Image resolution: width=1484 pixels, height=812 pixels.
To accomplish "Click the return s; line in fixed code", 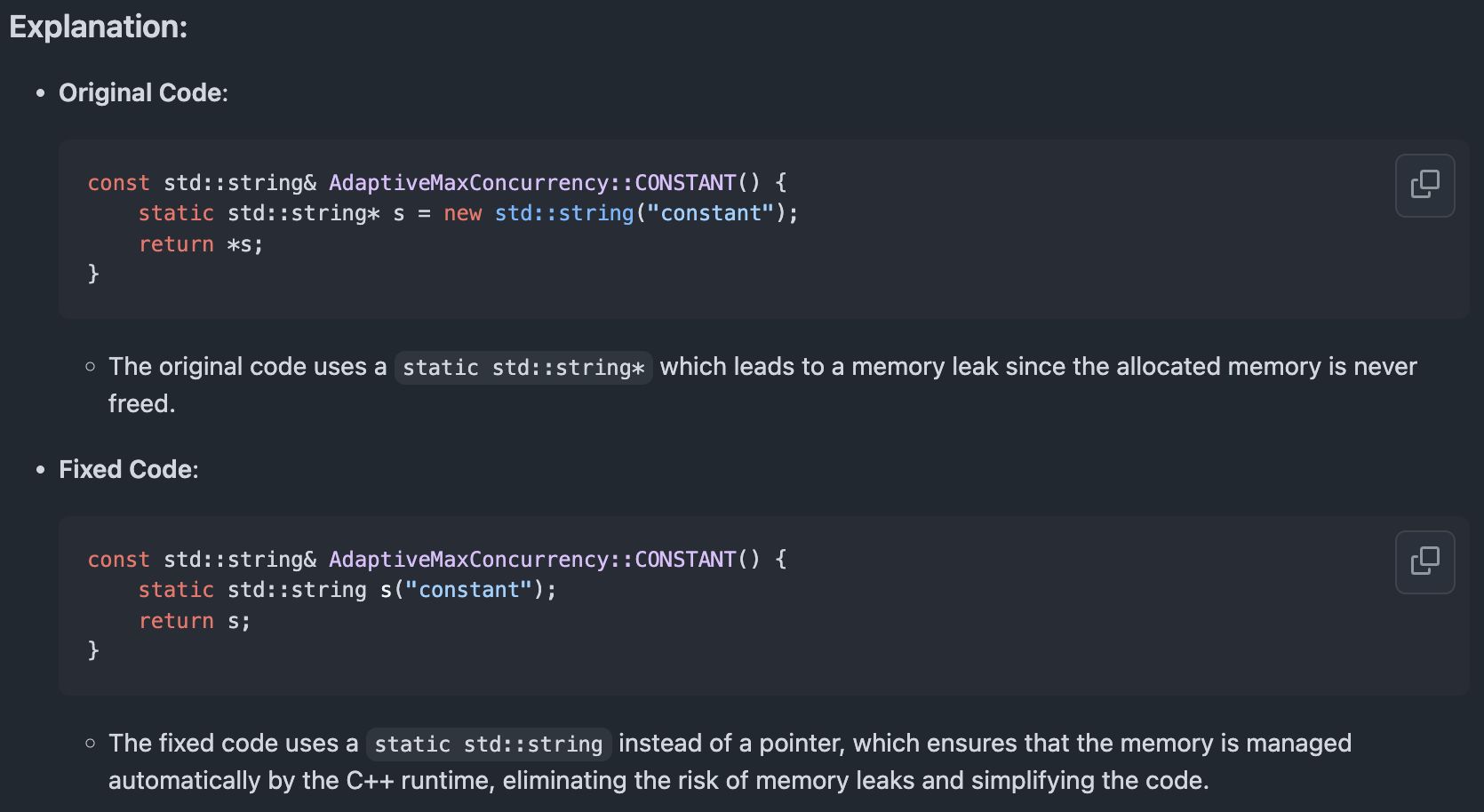I will point(195,621).
